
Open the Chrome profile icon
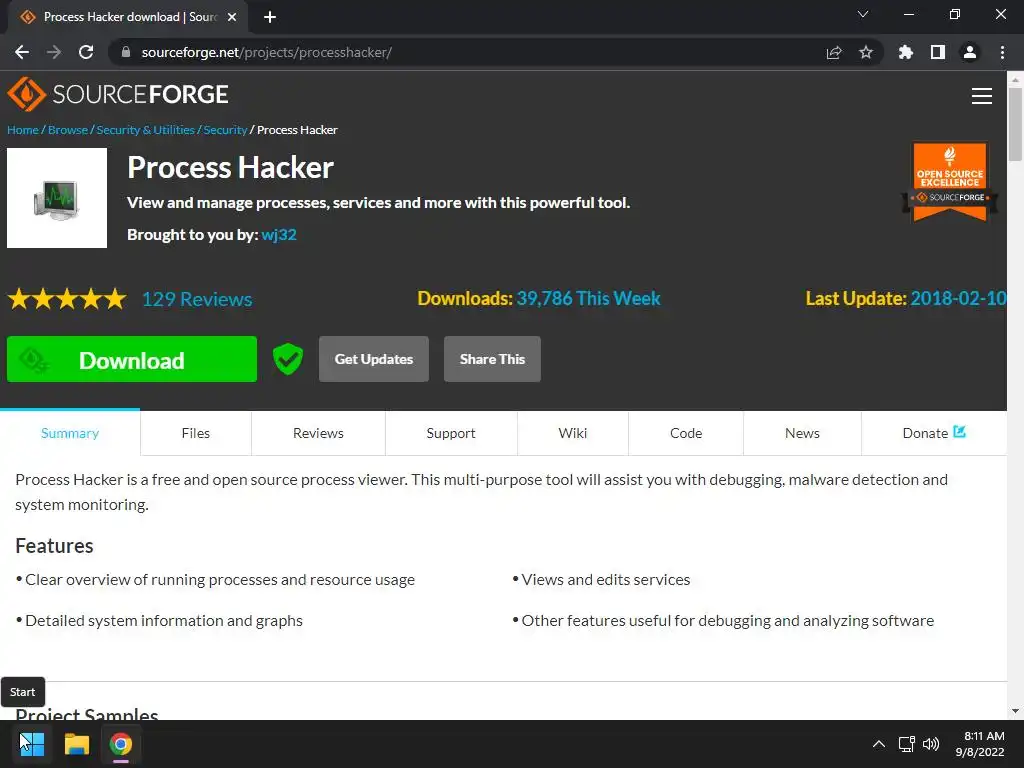click(970, 52)
